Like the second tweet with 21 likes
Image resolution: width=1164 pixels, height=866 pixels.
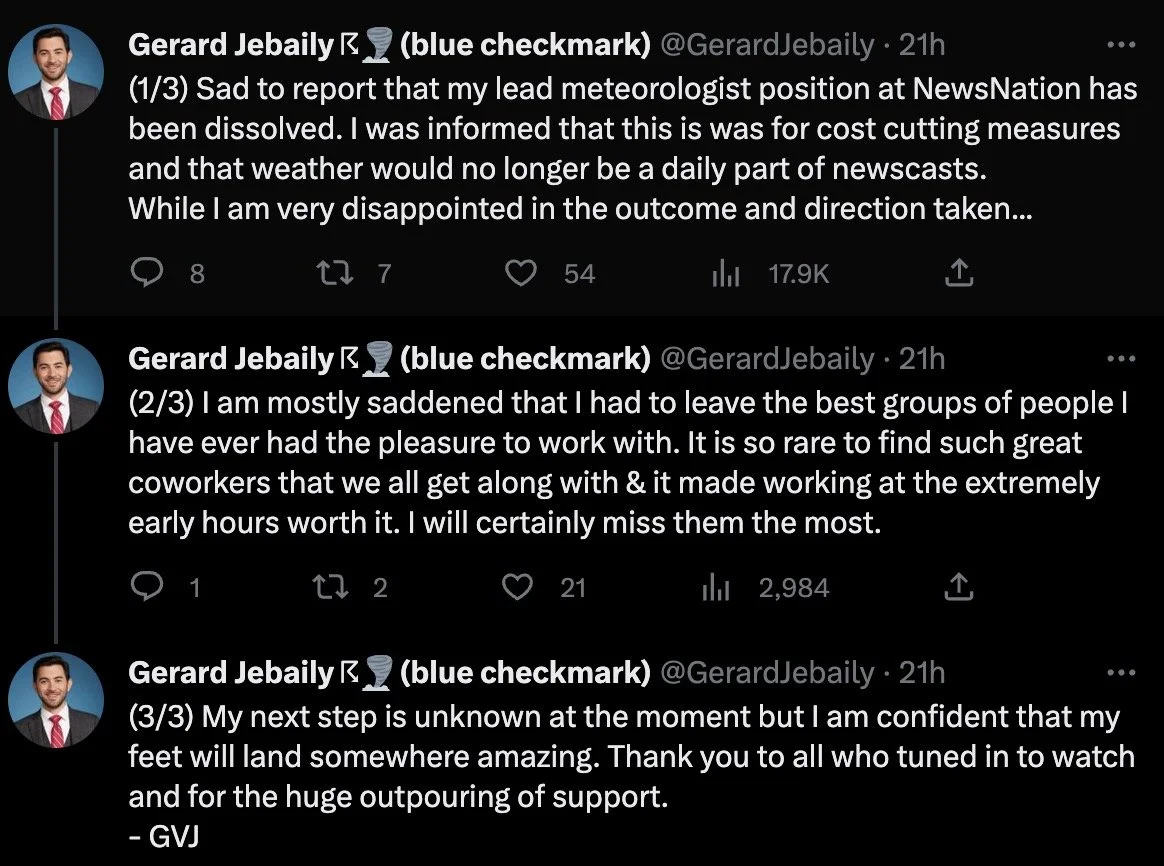[517, 588]
